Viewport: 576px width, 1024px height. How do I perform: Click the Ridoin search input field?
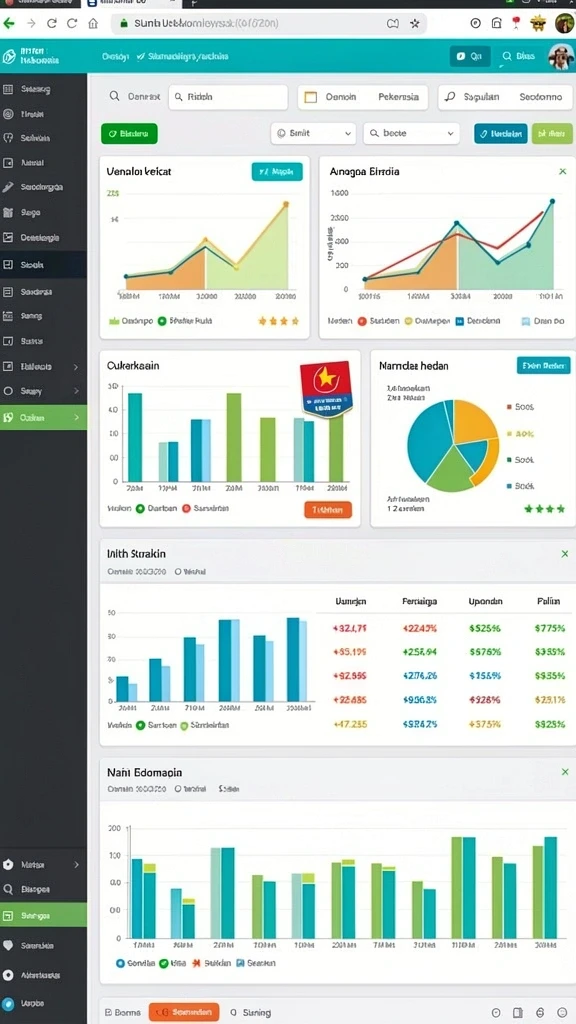tap(228, 97)
